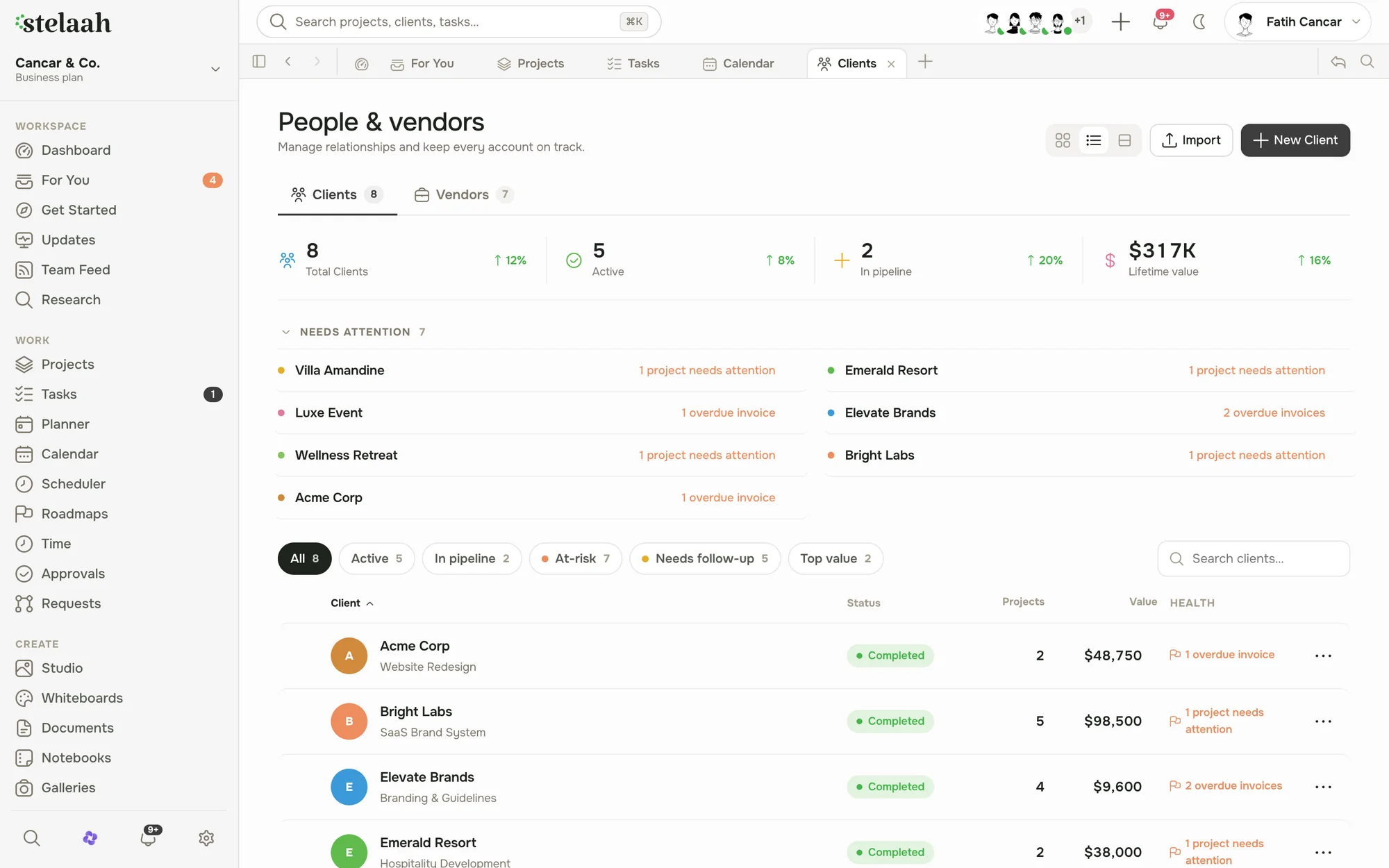Image resolution: width=1389 pixels, height=868 pixels.
Task: Click the Search clients field
Action: [1254, 558]
